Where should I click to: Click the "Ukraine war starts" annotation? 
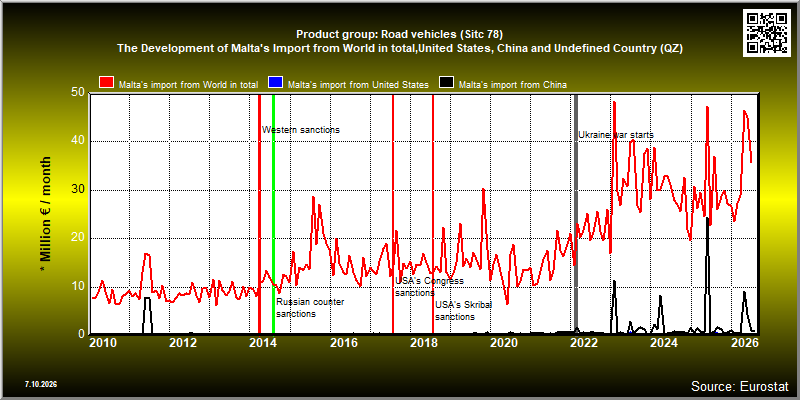(x=616, y=135)
